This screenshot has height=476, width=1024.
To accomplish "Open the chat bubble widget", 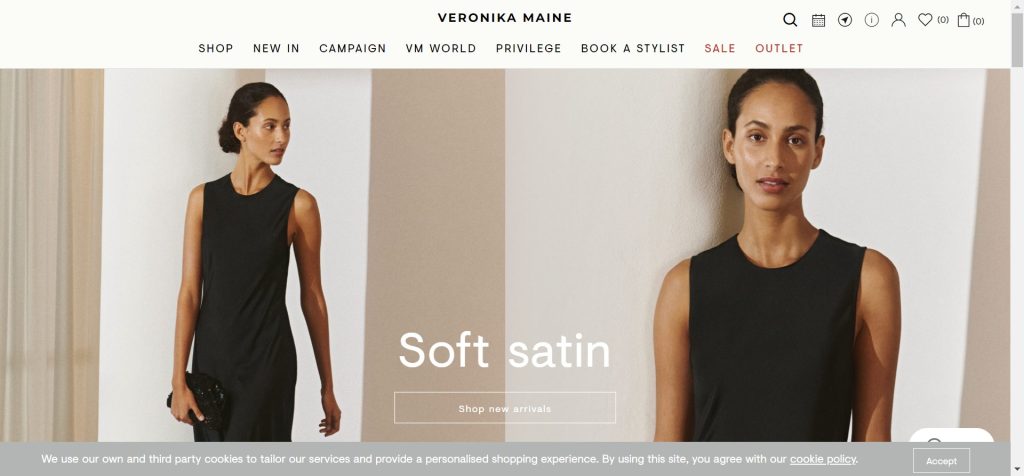I will tap(951, 436).
